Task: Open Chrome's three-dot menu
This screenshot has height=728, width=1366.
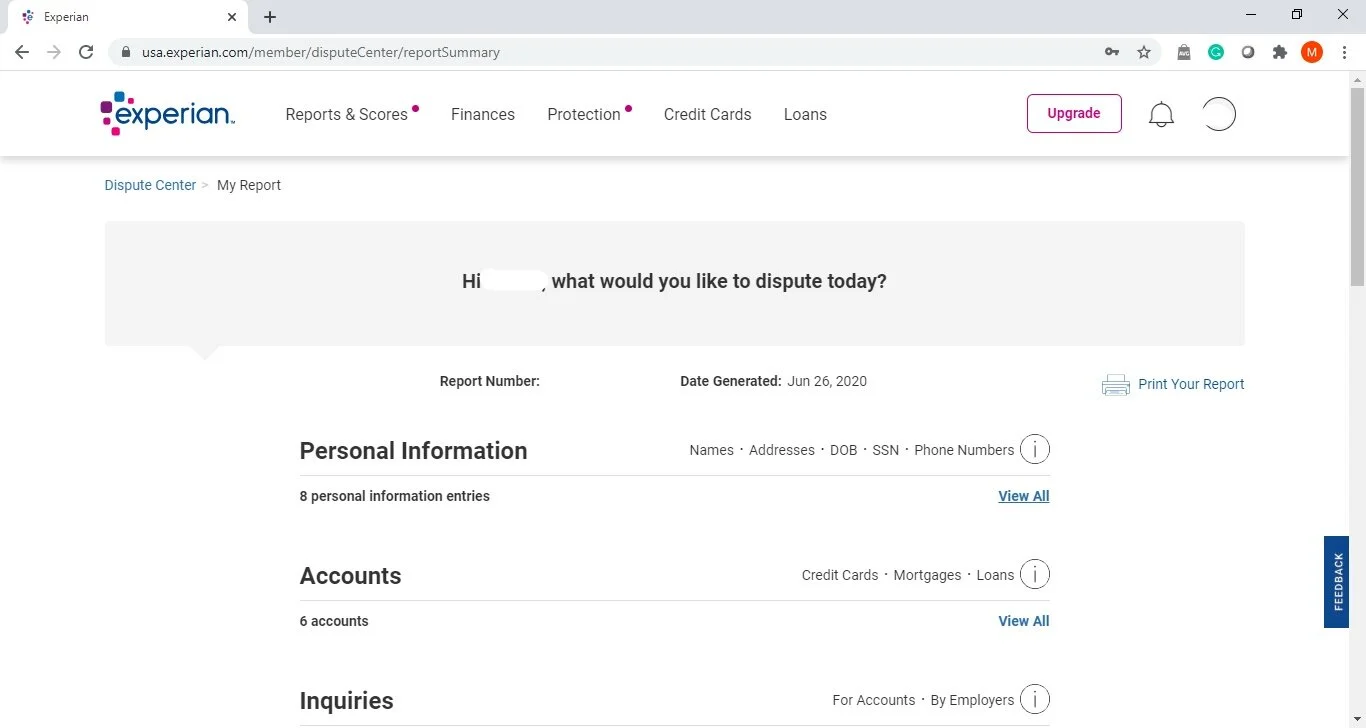Action: click(1345, 52)
